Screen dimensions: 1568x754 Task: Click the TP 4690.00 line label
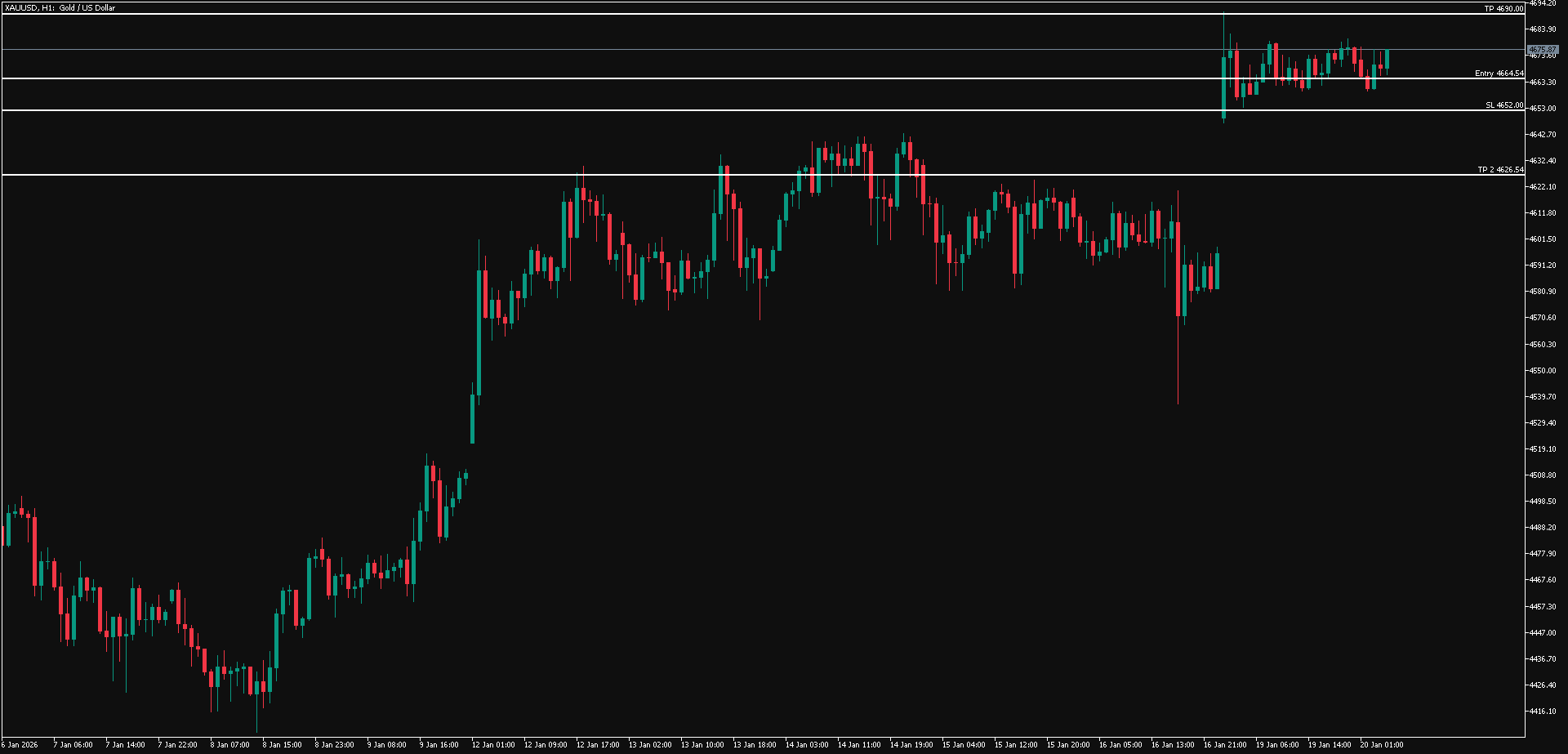1503,9
